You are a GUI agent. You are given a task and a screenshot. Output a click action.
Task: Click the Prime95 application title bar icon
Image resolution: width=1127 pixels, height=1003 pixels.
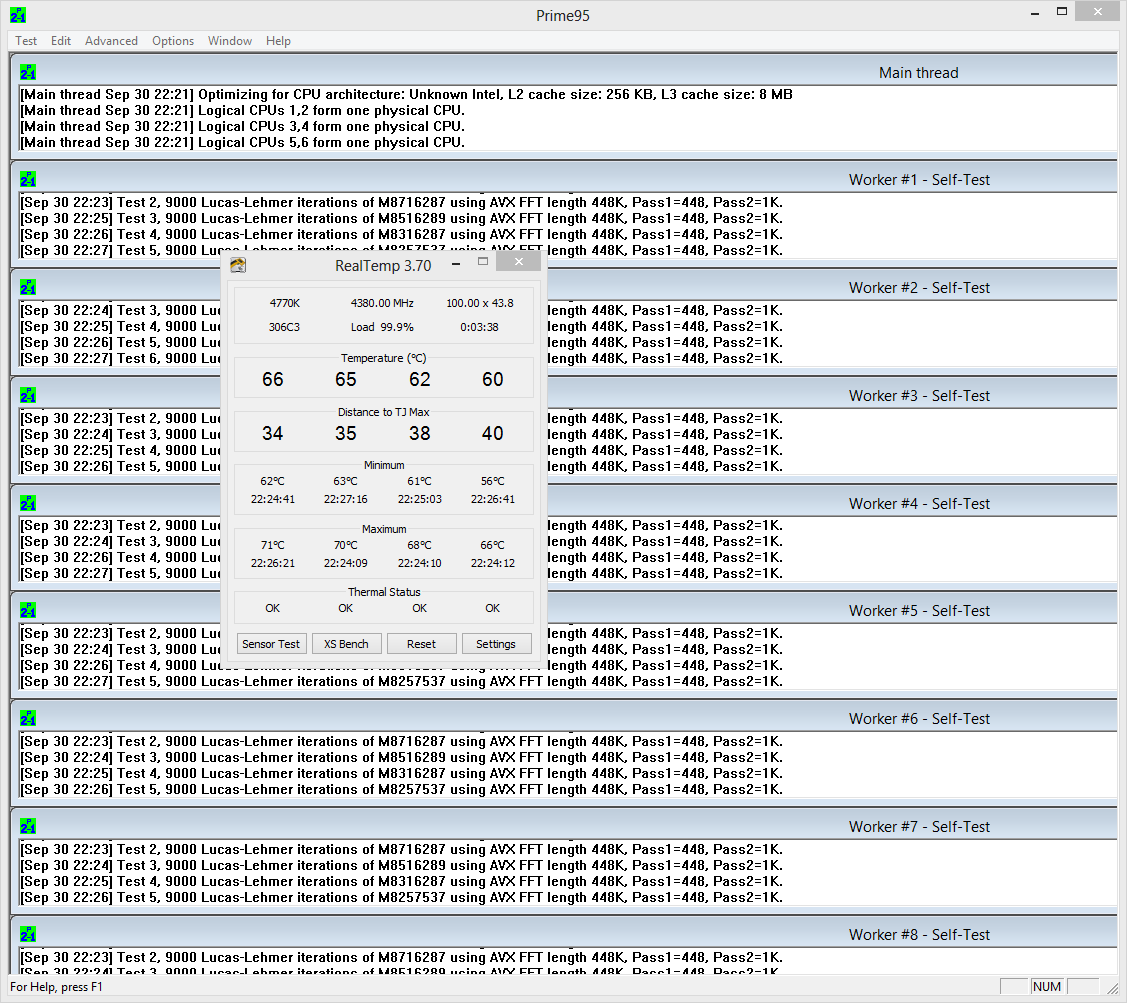18,15
